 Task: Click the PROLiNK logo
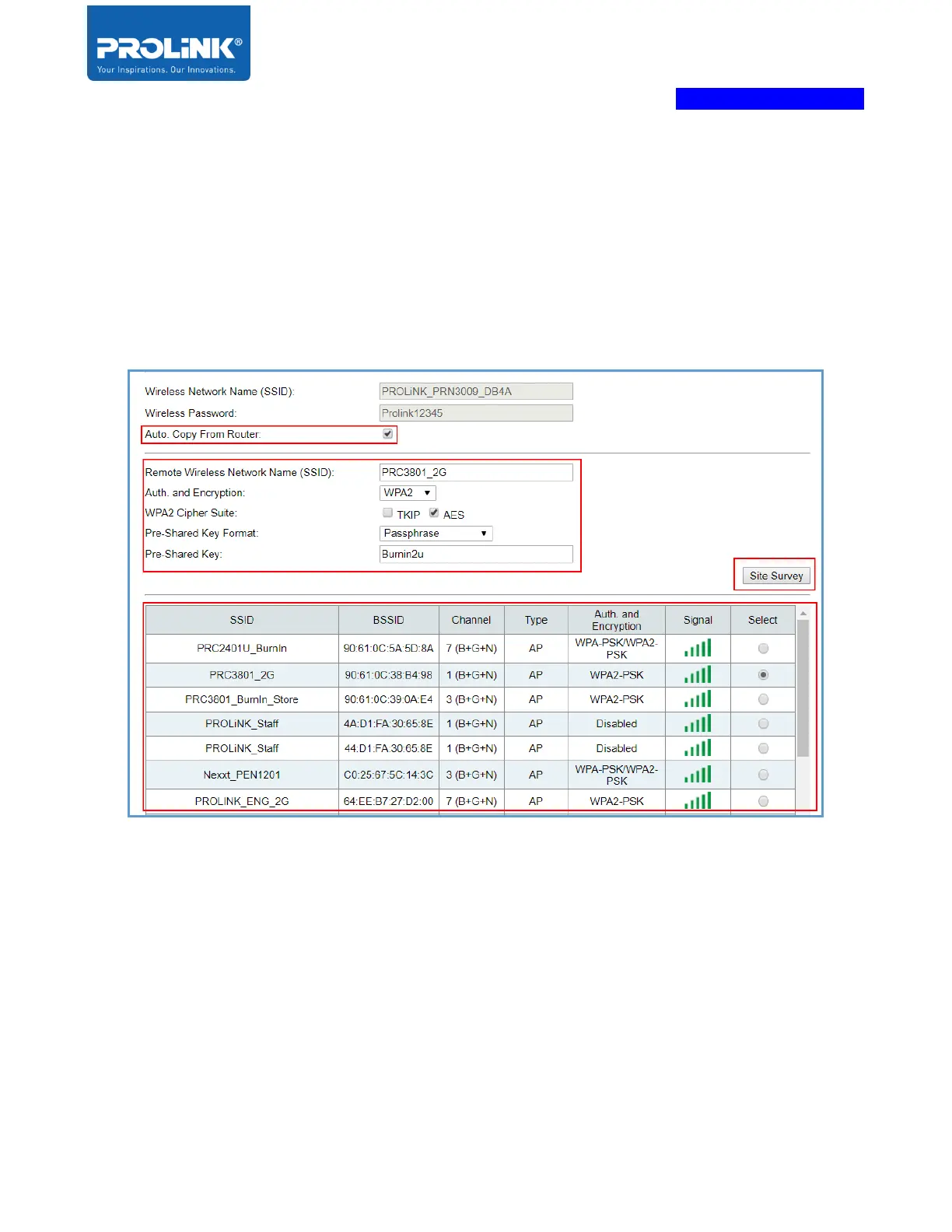point(169,44)
